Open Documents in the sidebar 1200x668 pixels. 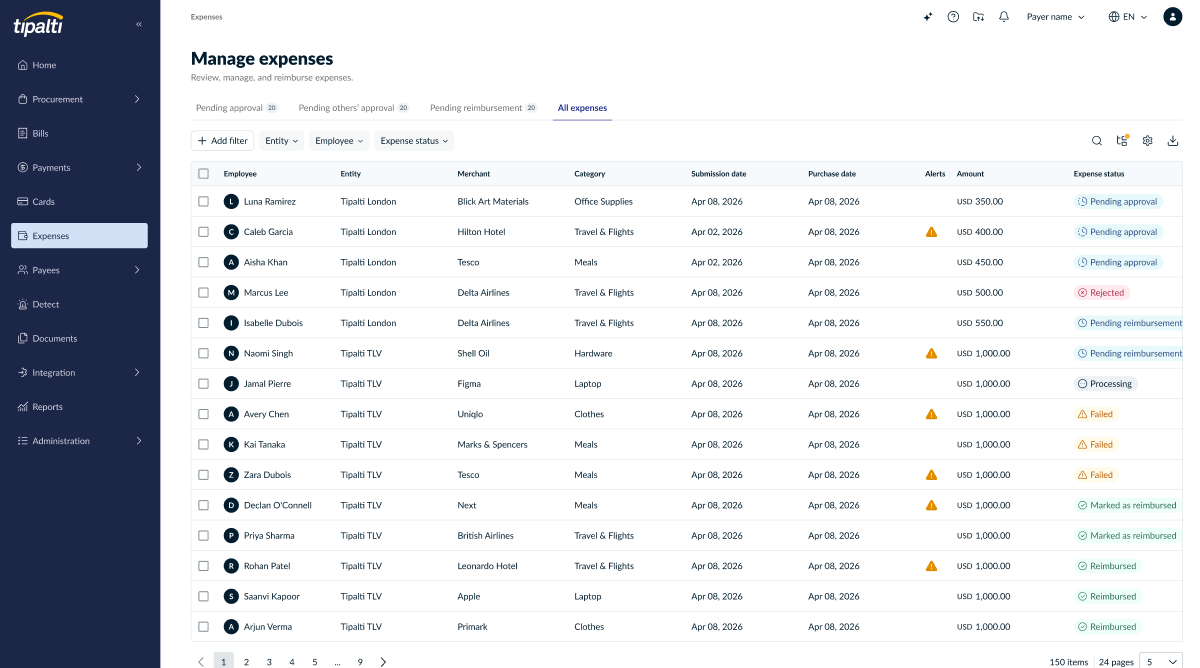[79, 338]
